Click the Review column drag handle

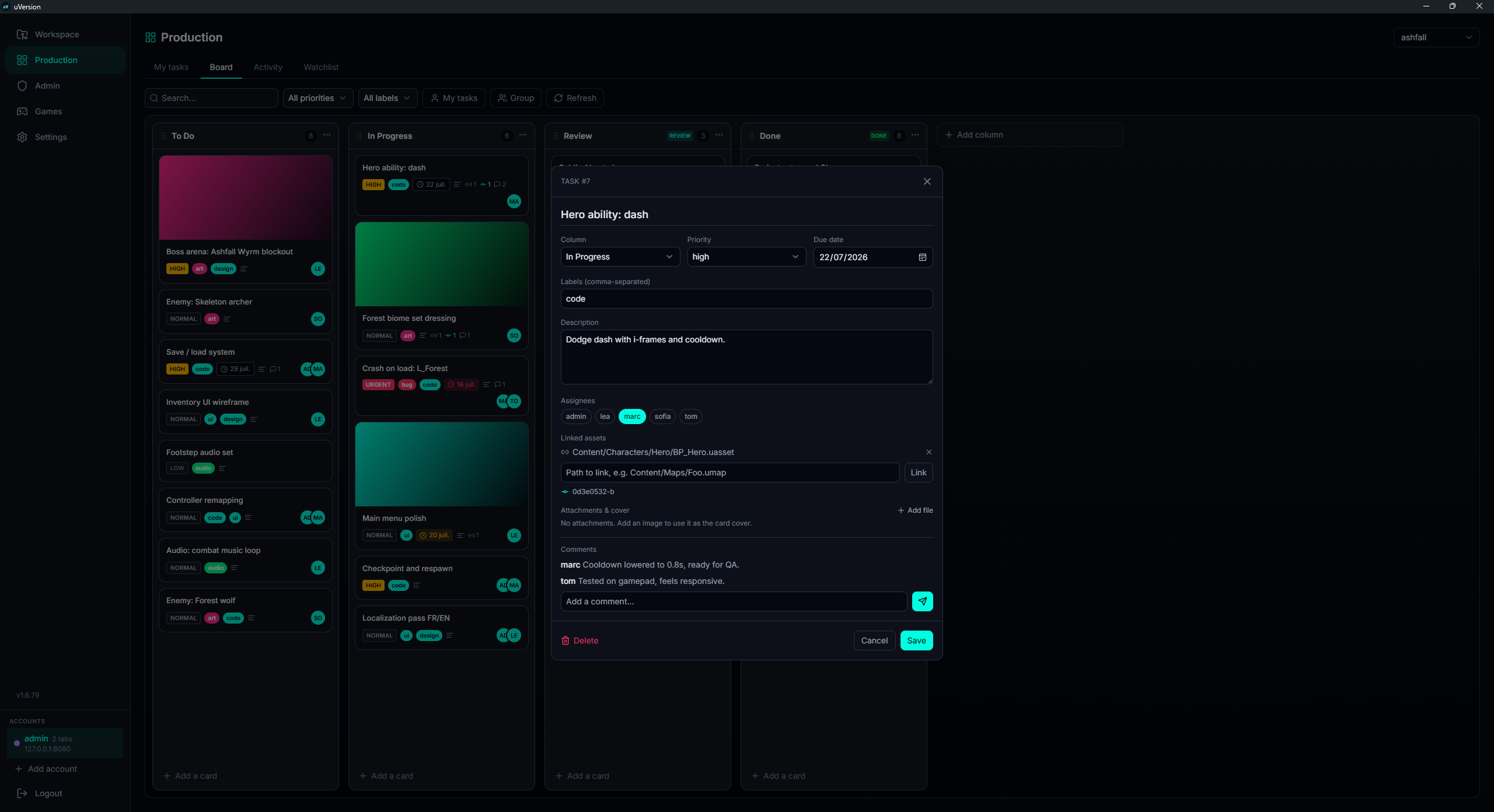pyautogui.click(x=556, y=136)
